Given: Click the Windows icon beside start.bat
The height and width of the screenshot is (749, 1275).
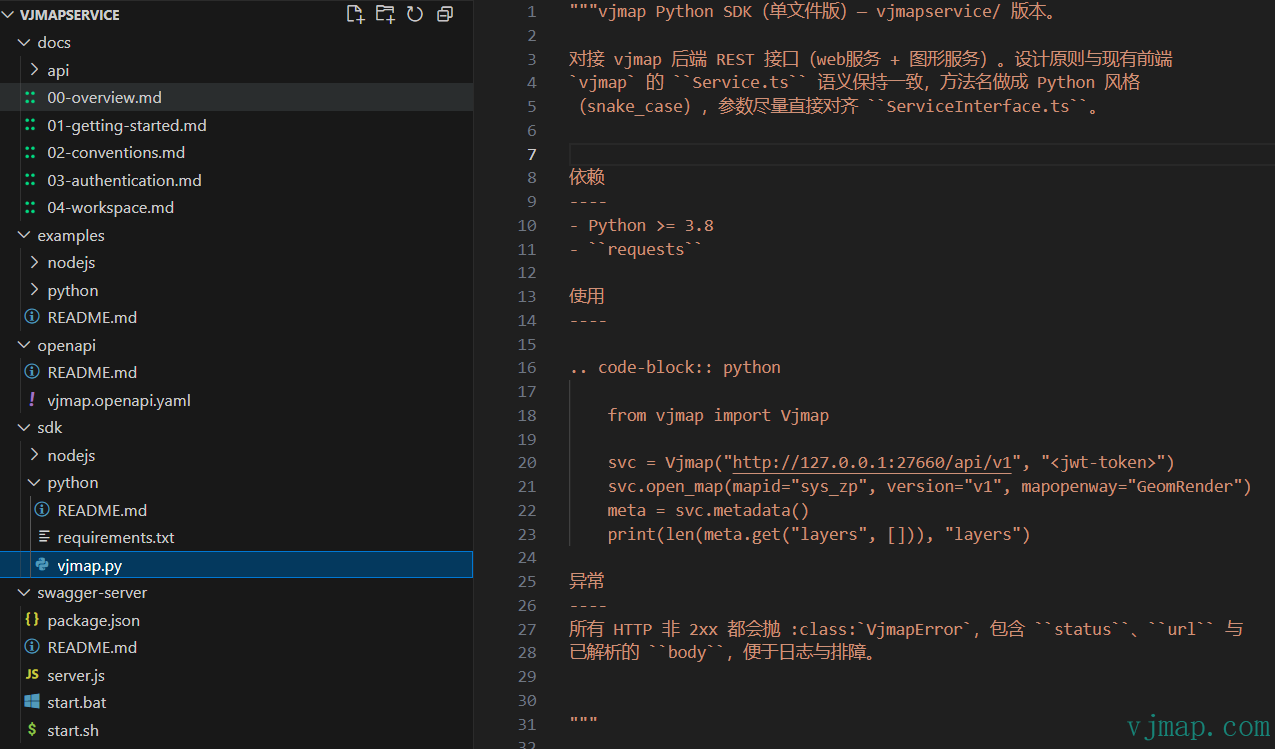Looking at the screenshot, I should (x=32, y=702).
